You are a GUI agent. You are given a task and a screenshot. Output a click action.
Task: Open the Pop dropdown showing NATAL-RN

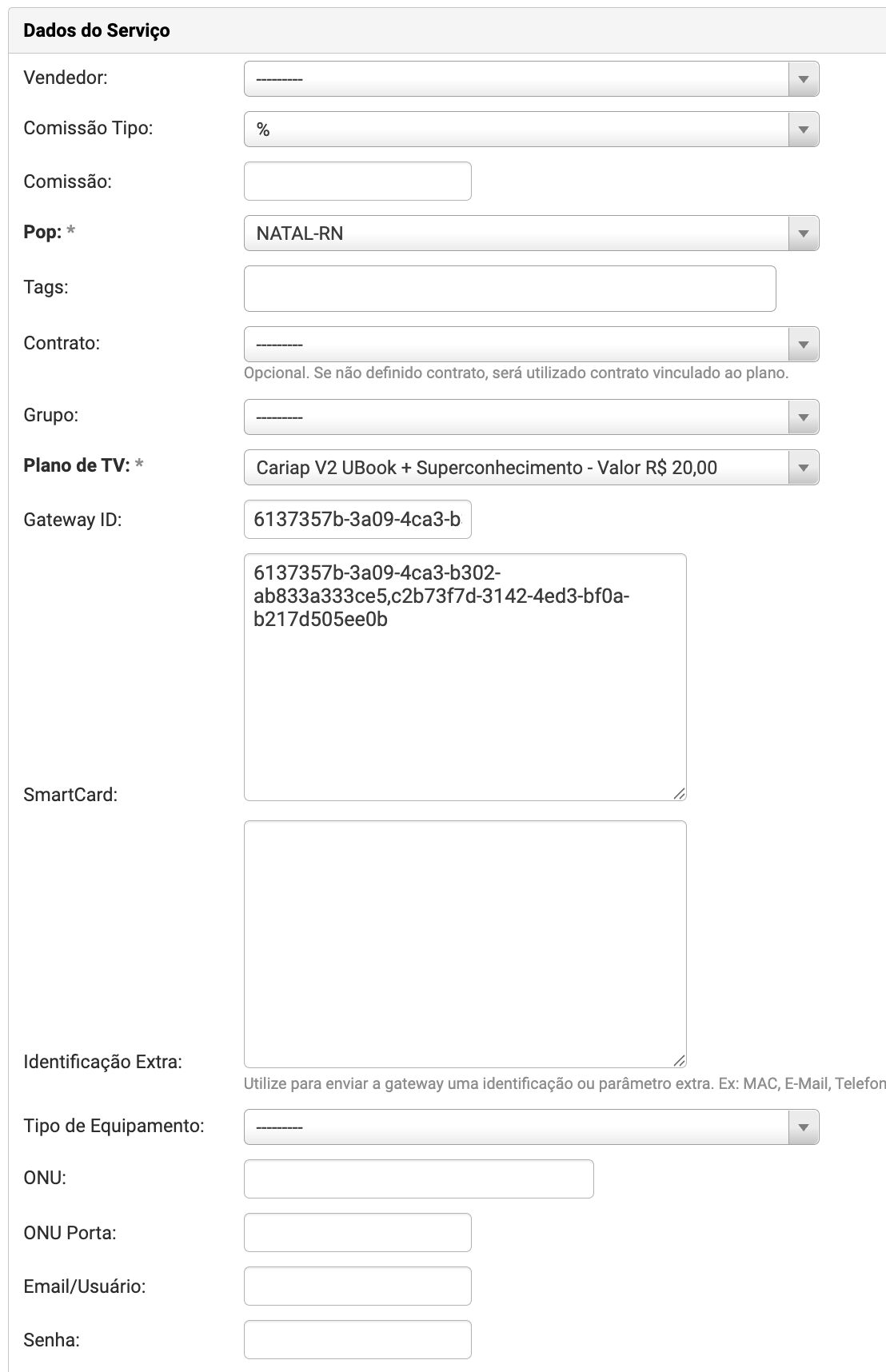pos(531,233)
